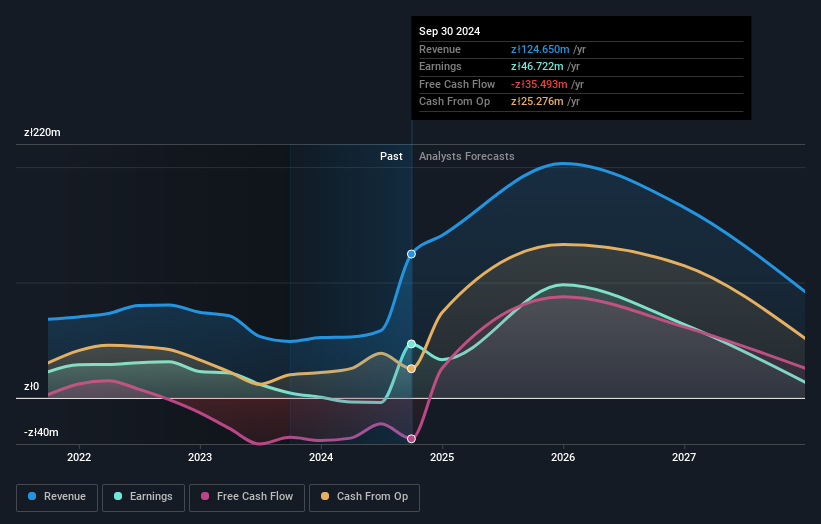Select the 2026 axis label
Viewport: 821px width, 524px height.
563,458
